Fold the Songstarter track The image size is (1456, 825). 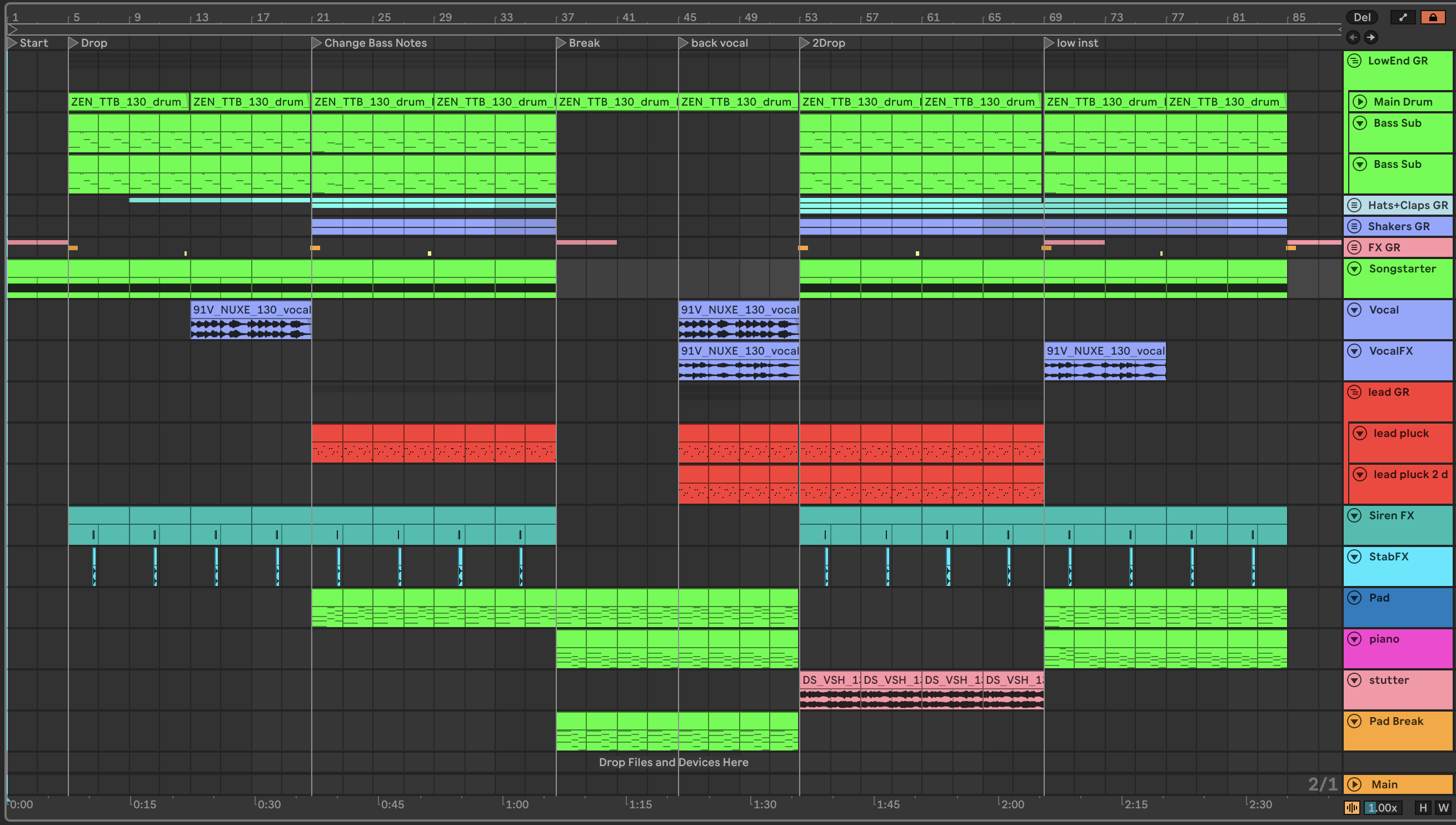pos(1354,269)
